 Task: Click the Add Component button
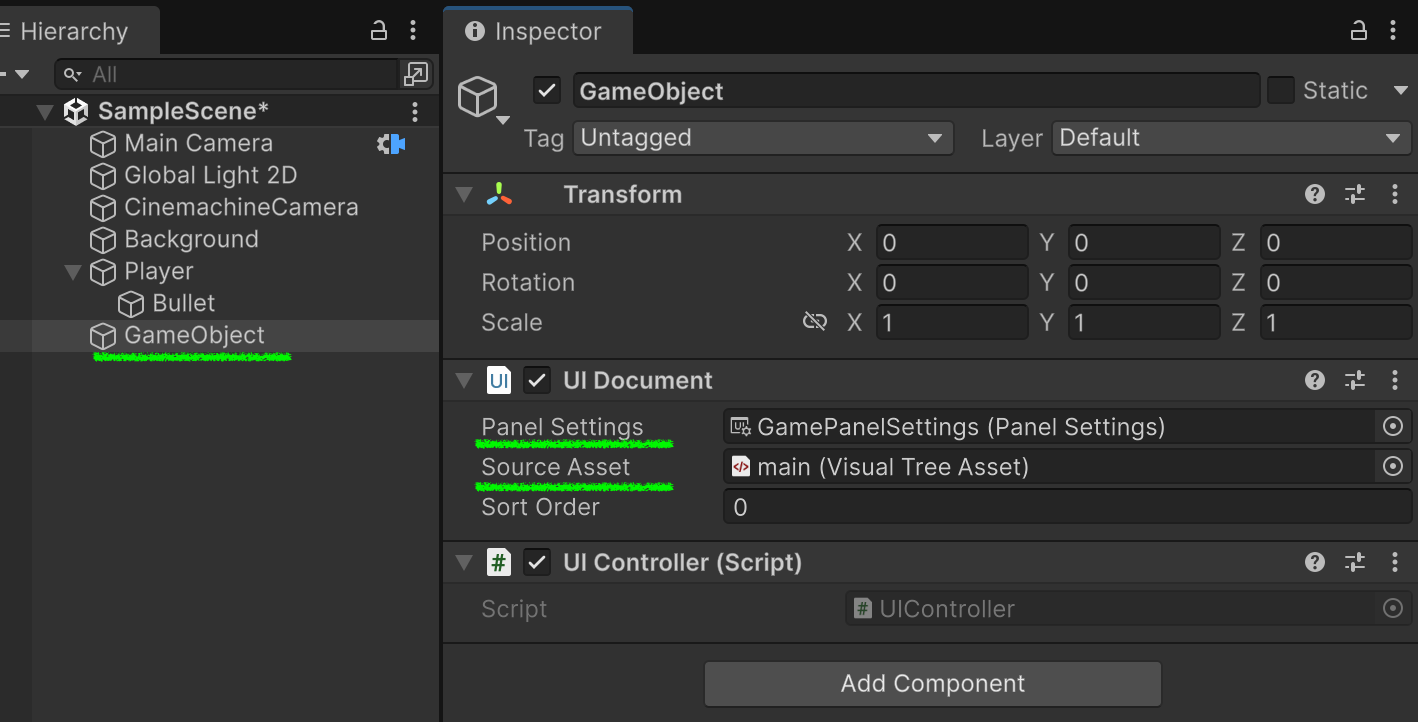pos(932,684)
